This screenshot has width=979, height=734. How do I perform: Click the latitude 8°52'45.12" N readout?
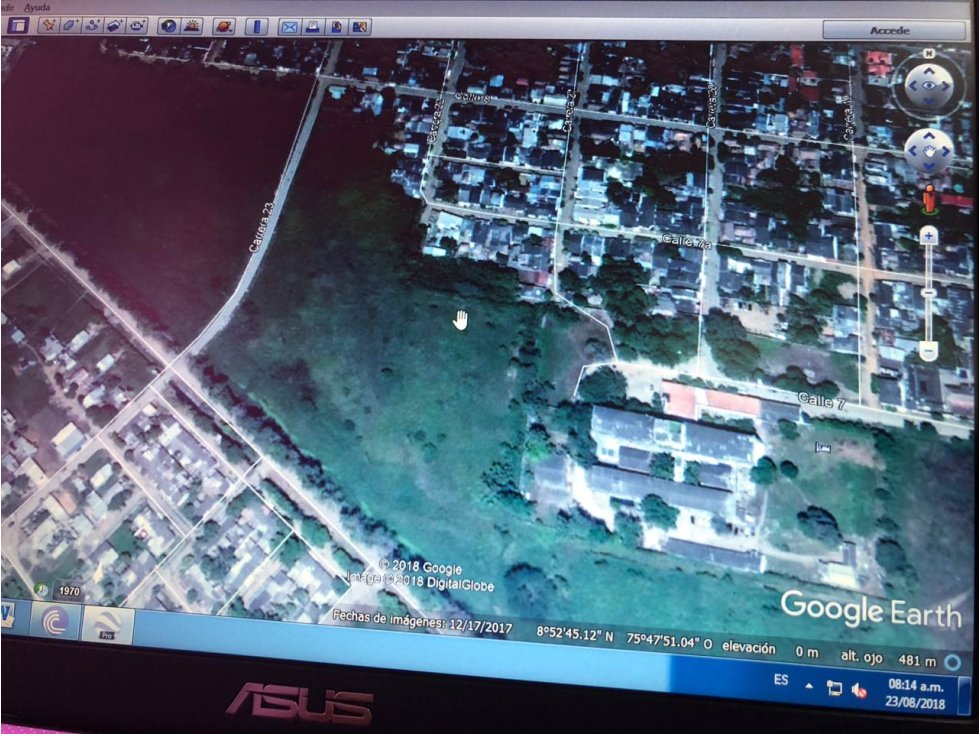point(574,634)
